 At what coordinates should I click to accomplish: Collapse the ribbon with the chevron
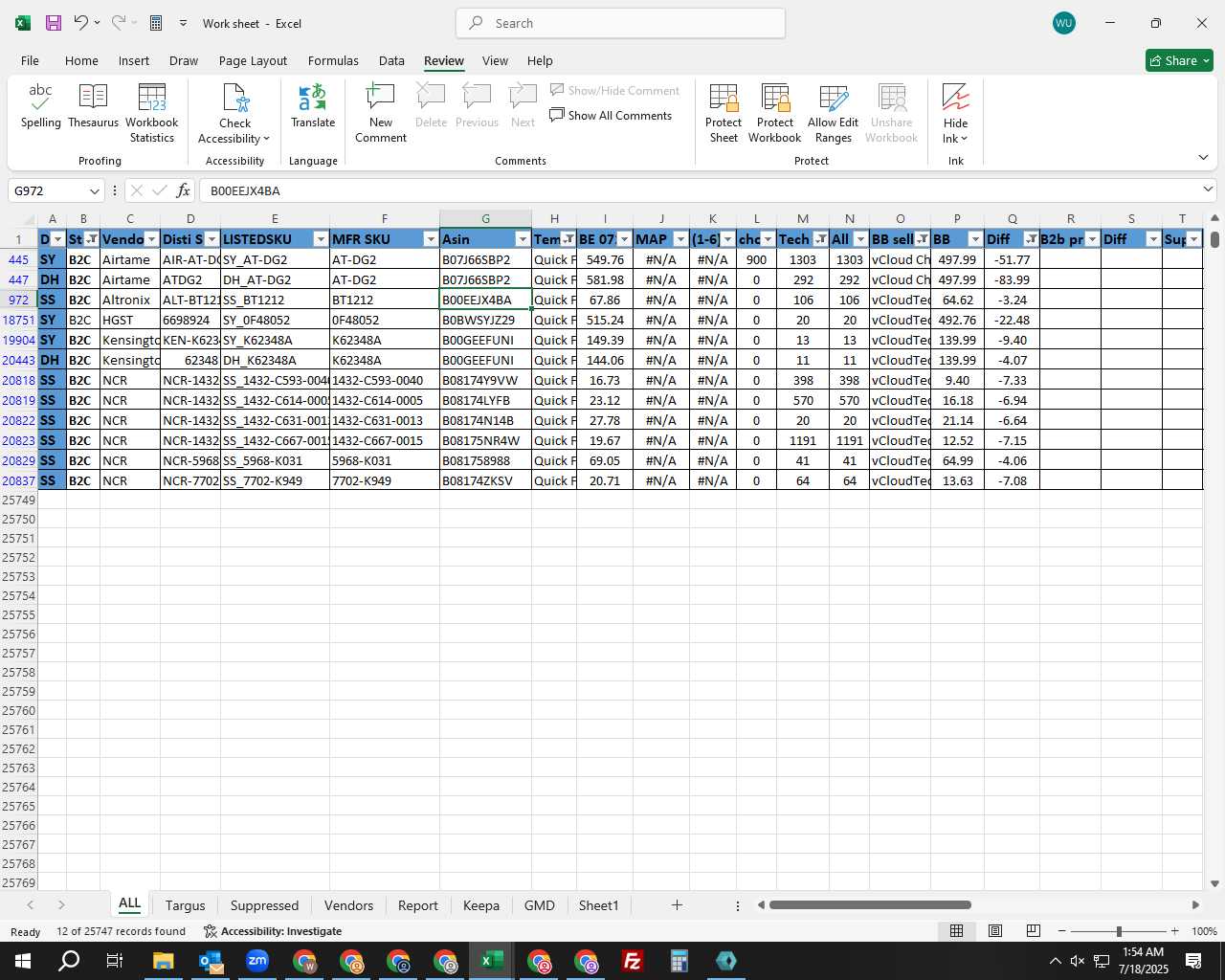coord(1203,158)
